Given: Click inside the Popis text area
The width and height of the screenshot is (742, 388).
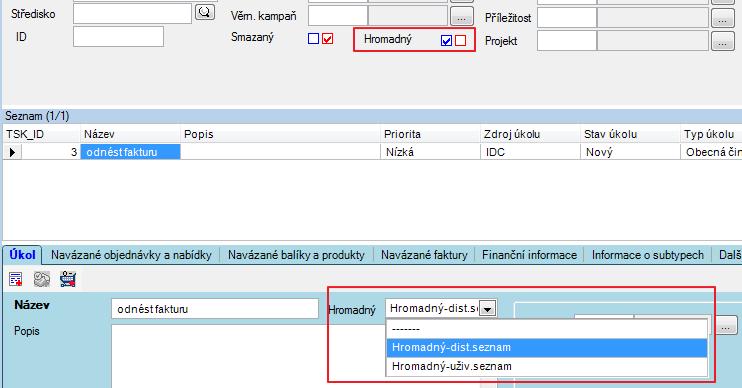Looking at the screenshot, I should point(248,356).
